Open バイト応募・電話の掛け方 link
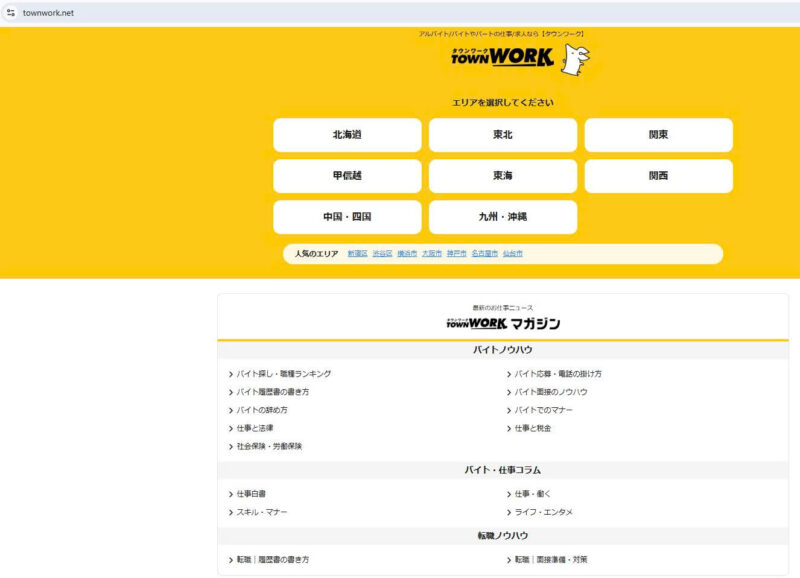 pos(558,374)
